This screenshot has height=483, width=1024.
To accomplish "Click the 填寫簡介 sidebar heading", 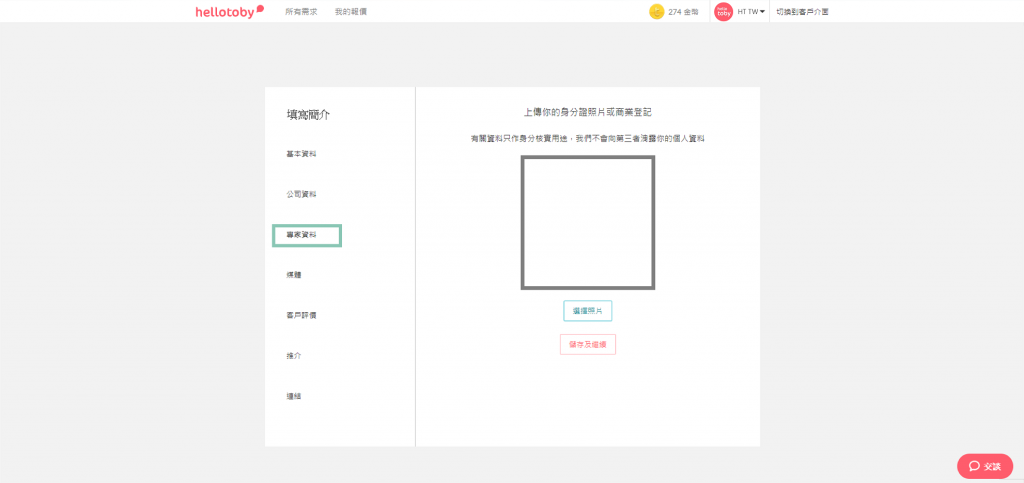I will (x=308, y=115).
